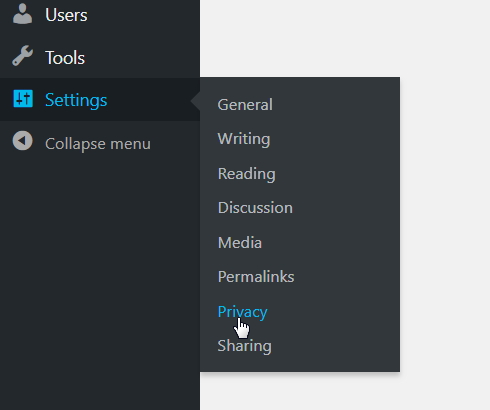Open Sharing settings entry
This screenshot has width=490, height=410.
(x=244, y=346)
